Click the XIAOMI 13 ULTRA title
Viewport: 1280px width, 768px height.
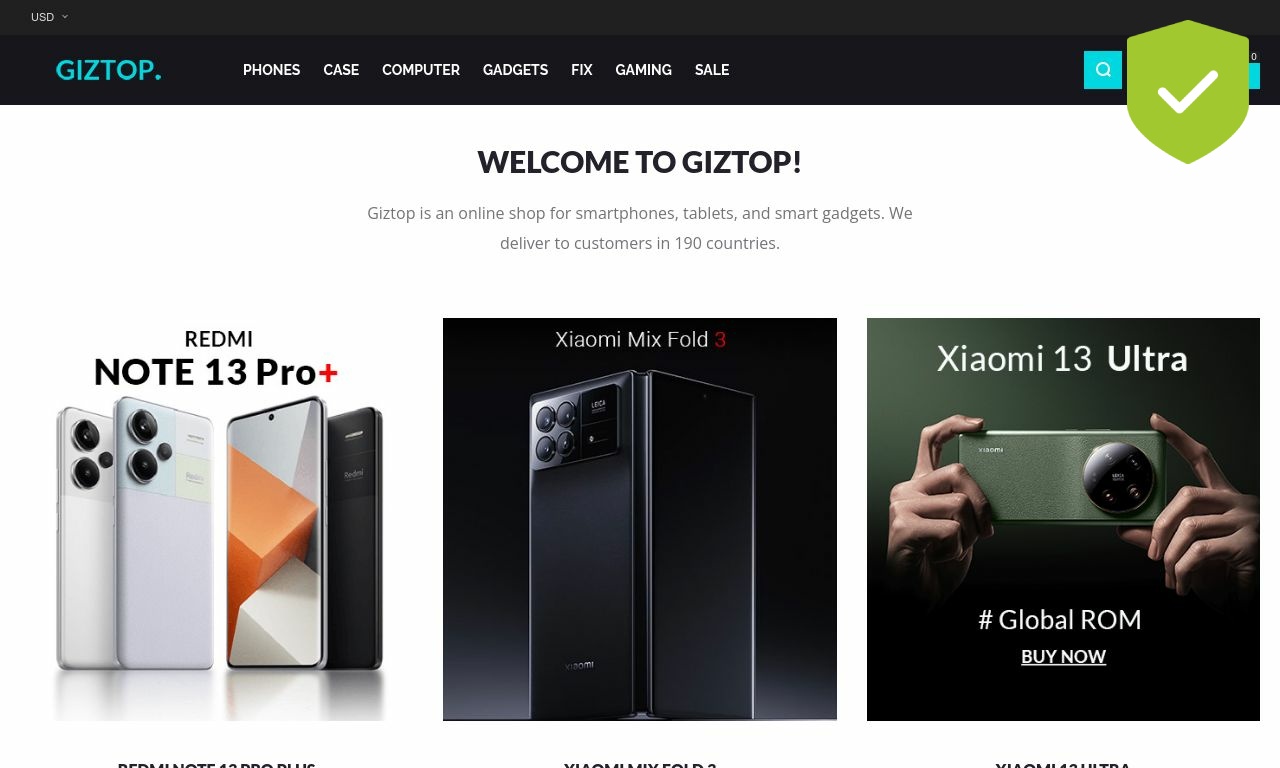coord(1063,764)
